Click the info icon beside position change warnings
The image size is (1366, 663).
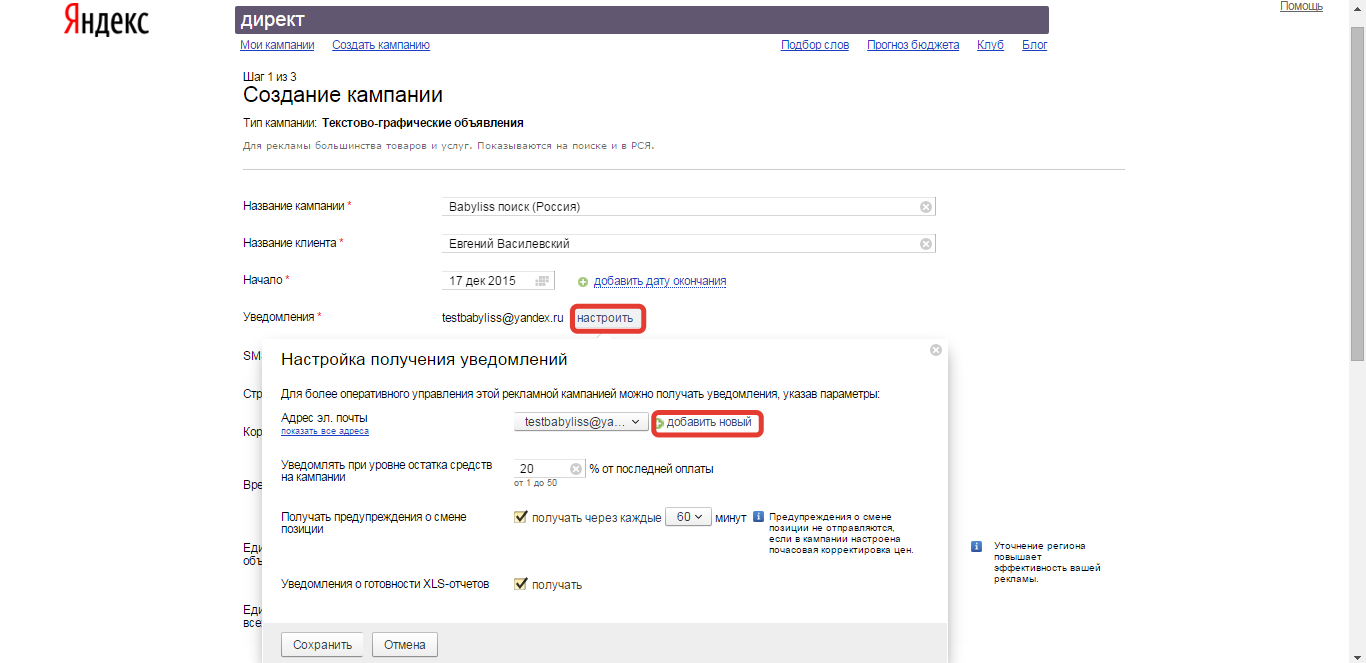[758, 517]
